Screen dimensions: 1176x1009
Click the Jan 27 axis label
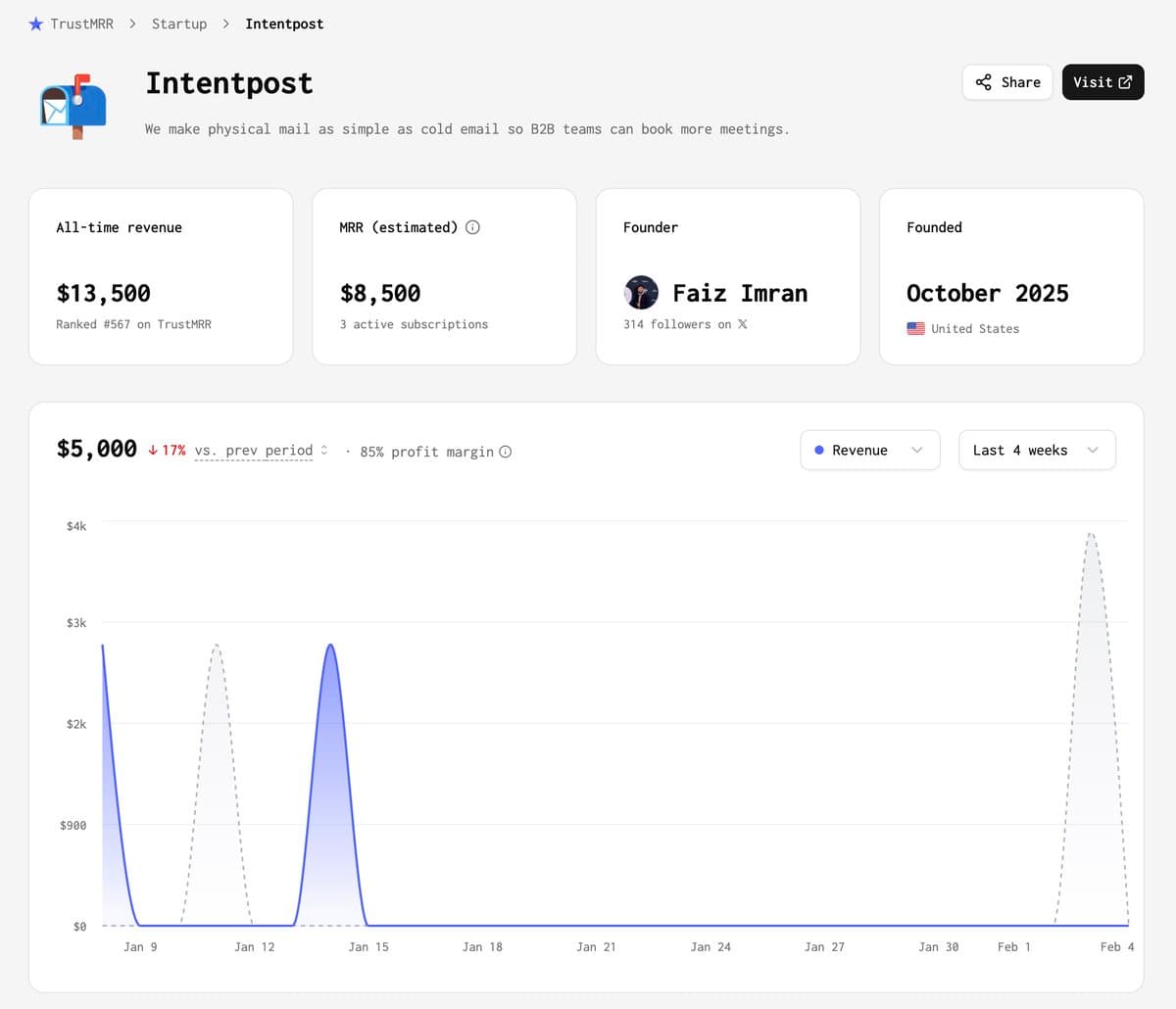point(824,947)
